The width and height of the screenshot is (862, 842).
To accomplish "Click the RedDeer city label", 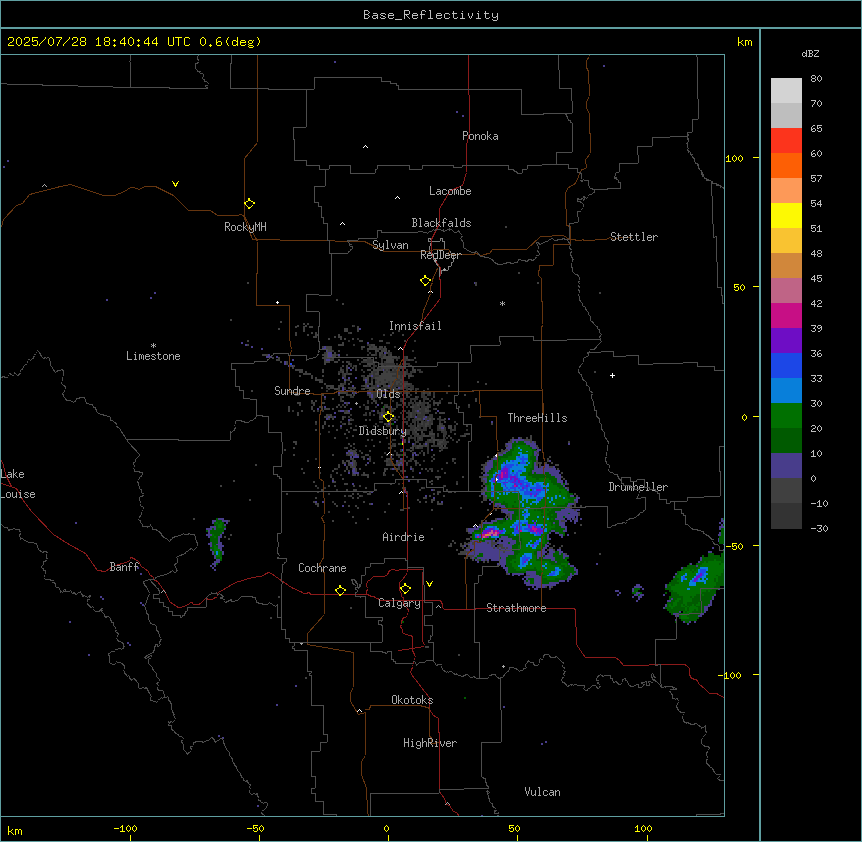I will click(440, 255).
